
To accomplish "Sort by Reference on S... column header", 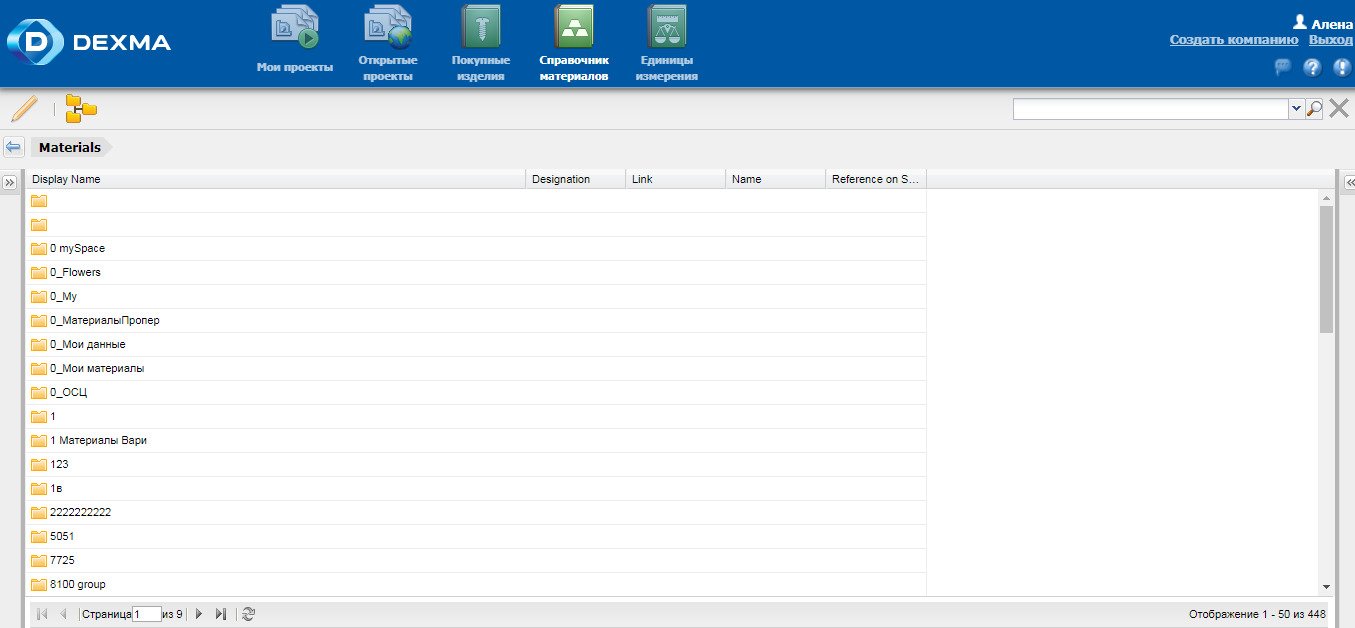I will [x=876, y=179].
